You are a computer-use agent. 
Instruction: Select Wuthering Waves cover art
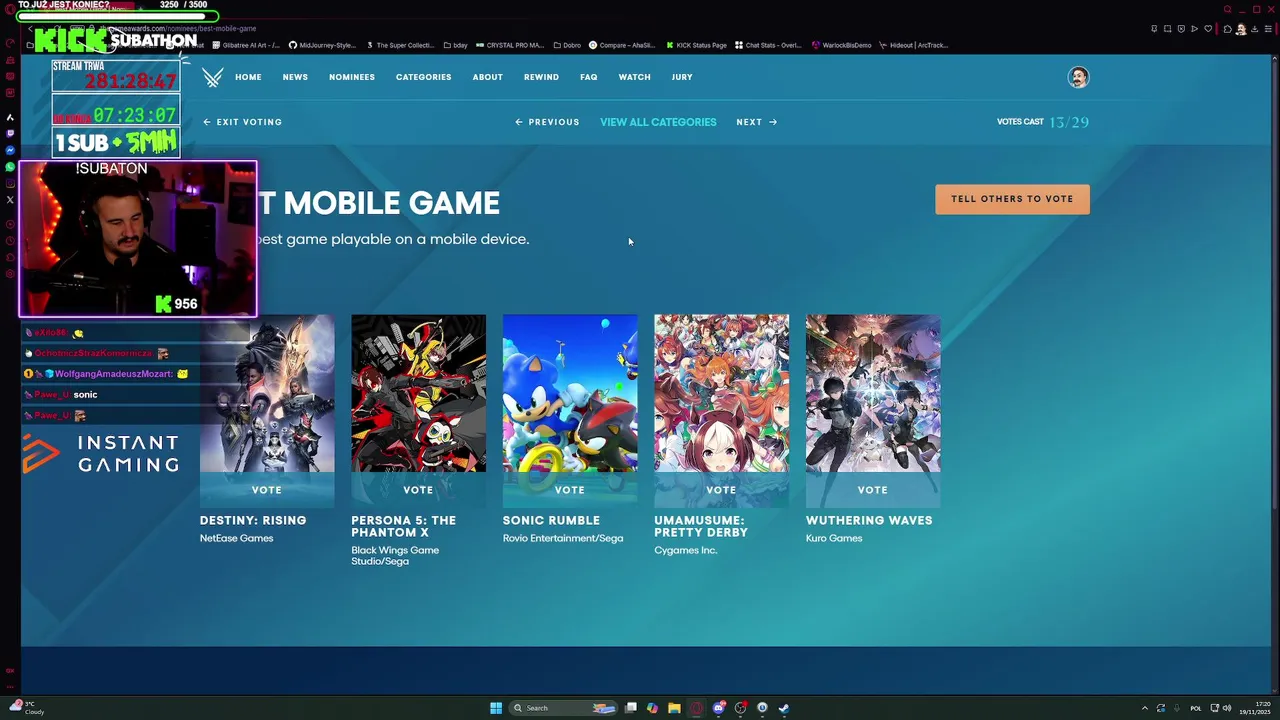coord(873,393)
